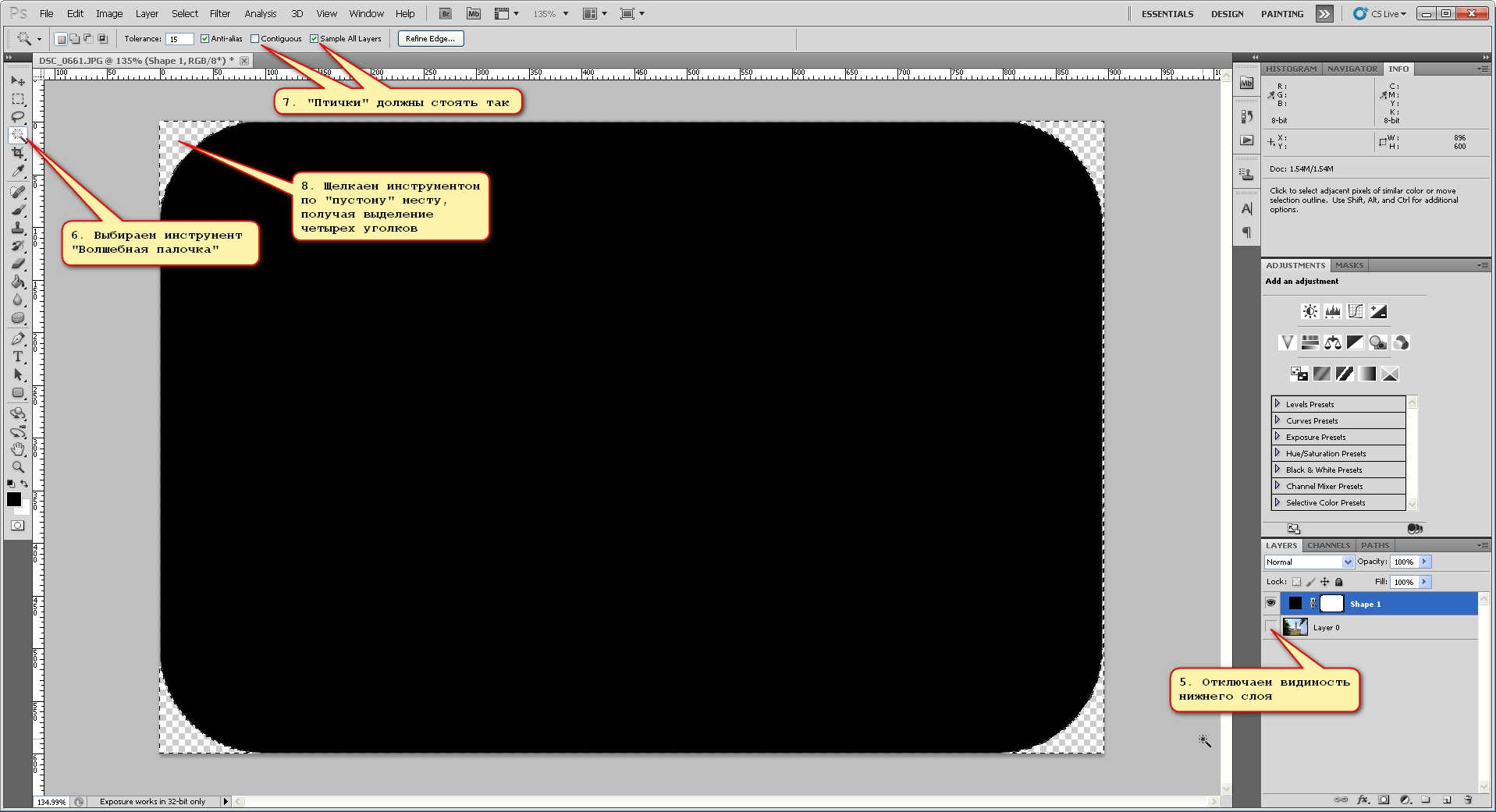Click the foreground color swatch

[13, 499]
